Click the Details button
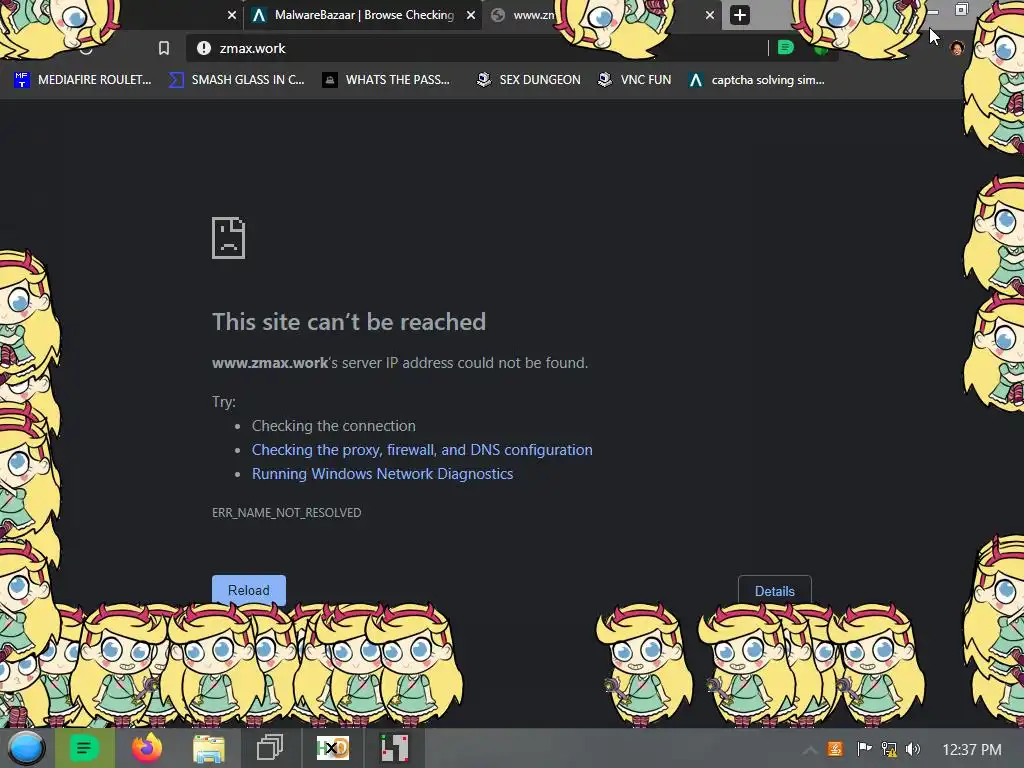The height and width of the screenshot is (768, 1024). pyautogui.click(x=775, y=590)
